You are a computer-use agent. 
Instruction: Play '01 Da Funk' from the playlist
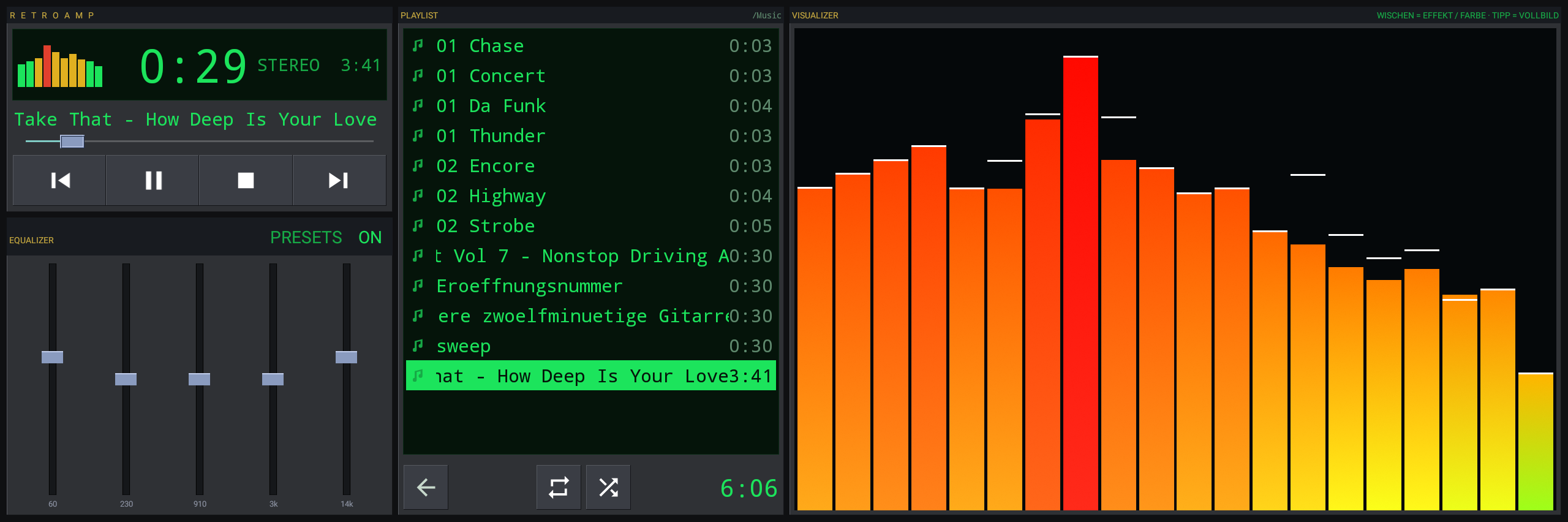pyautogui.click(x=591, y=106)
